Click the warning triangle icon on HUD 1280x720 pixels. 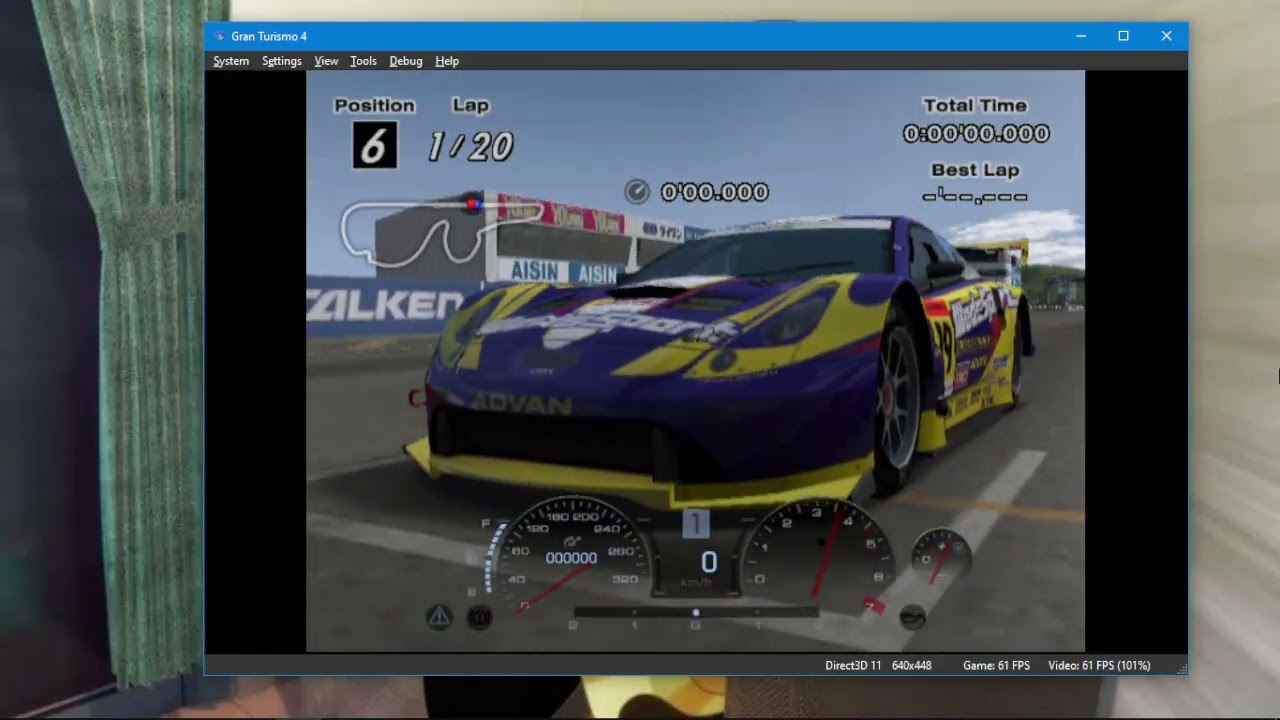[x=439, y=617]
